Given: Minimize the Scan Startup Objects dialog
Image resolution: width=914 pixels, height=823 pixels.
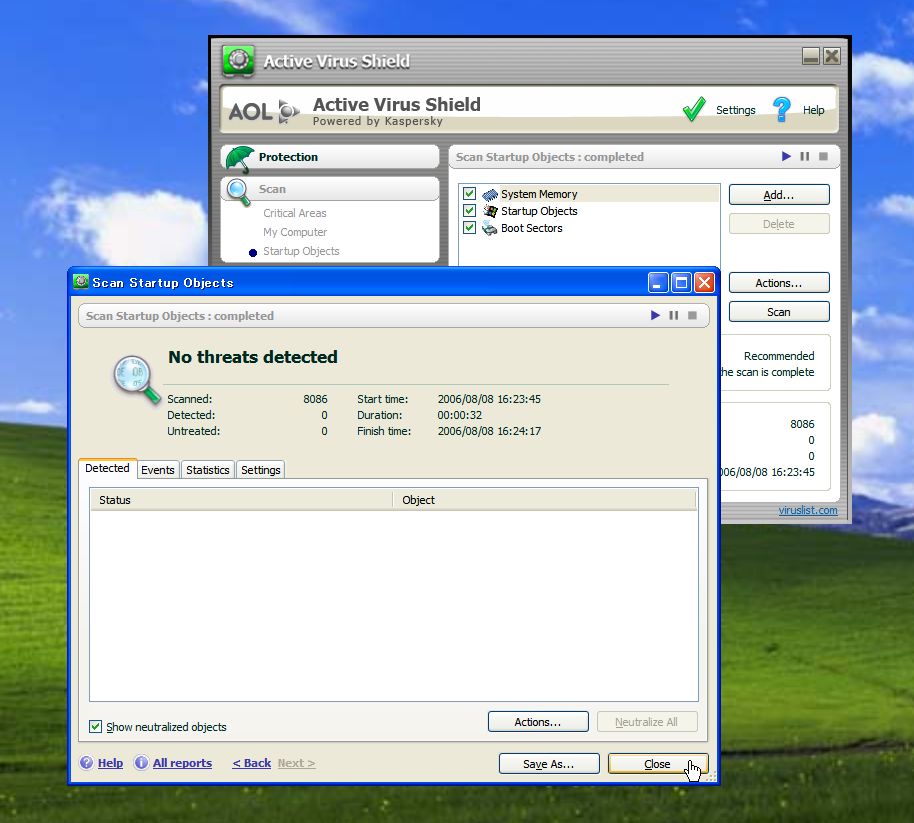Looking at the screenshot, I should pyautogui.click(x=657, y=283).
